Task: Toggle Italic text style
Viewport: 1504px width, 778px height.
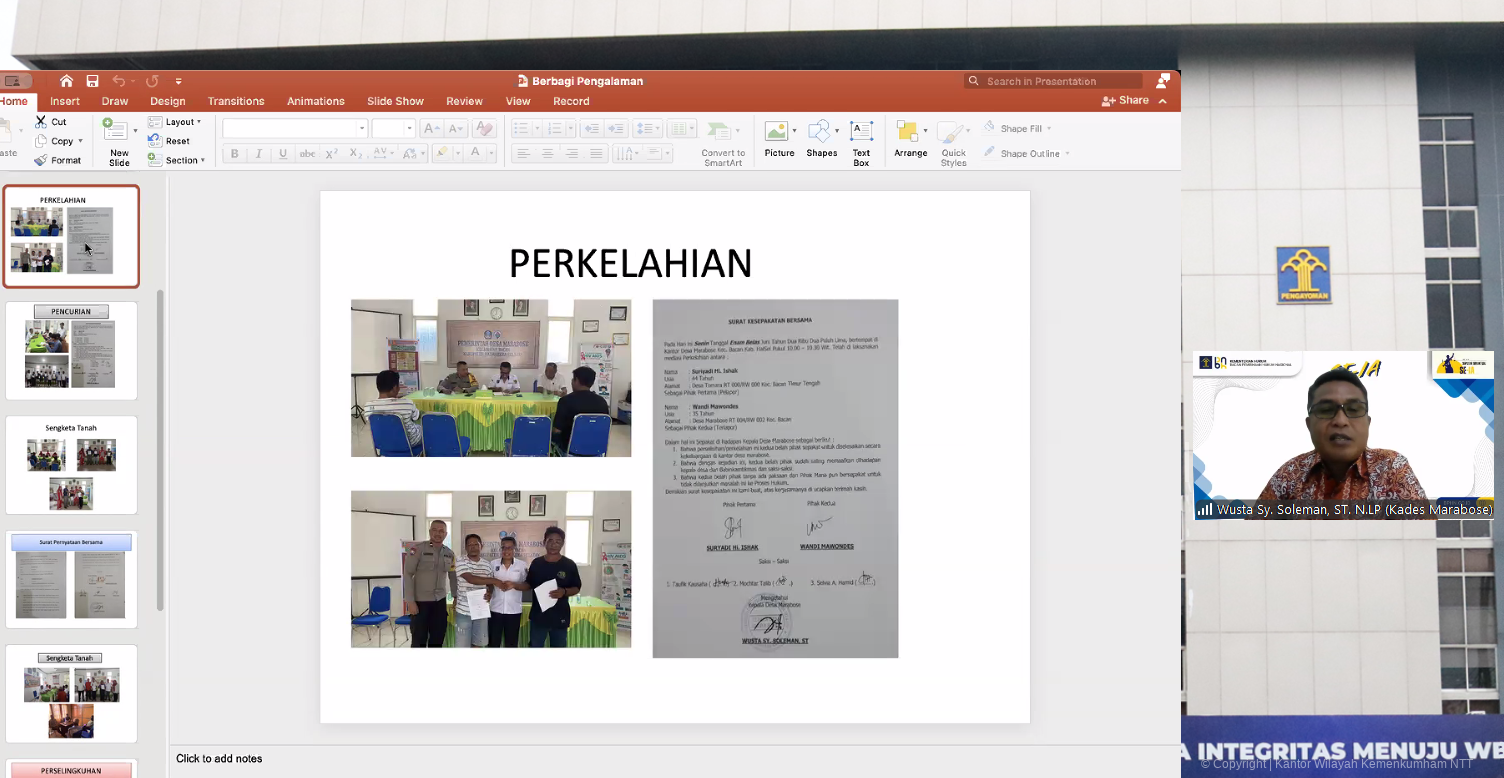Action: click(x=259, y=154)
